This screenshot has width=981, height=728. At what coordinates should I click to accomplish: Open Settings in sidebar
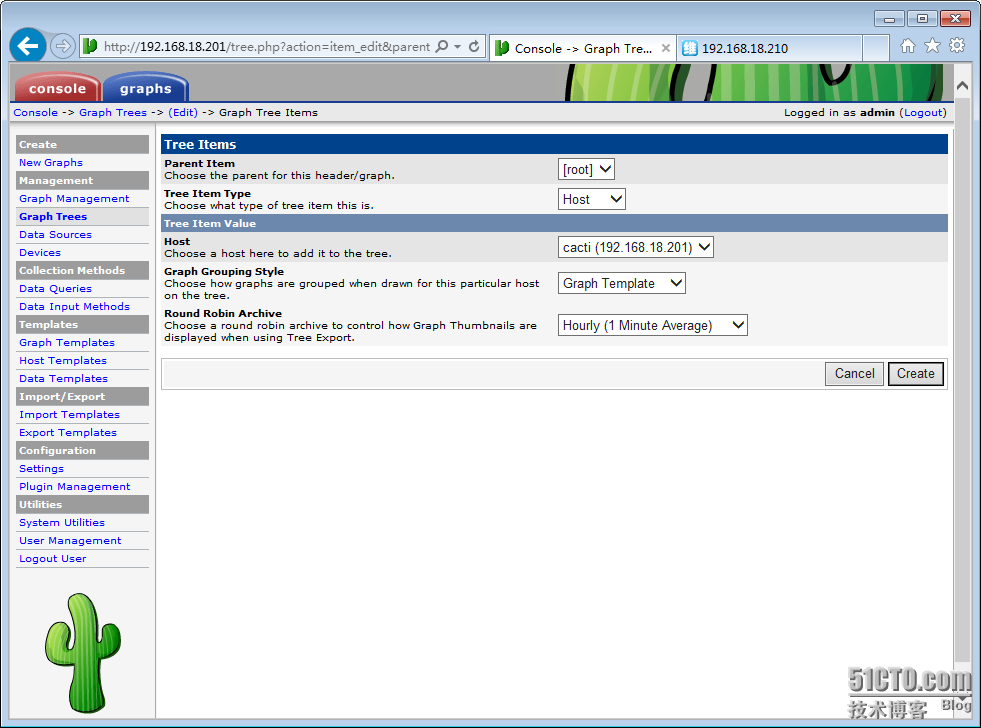41,468
